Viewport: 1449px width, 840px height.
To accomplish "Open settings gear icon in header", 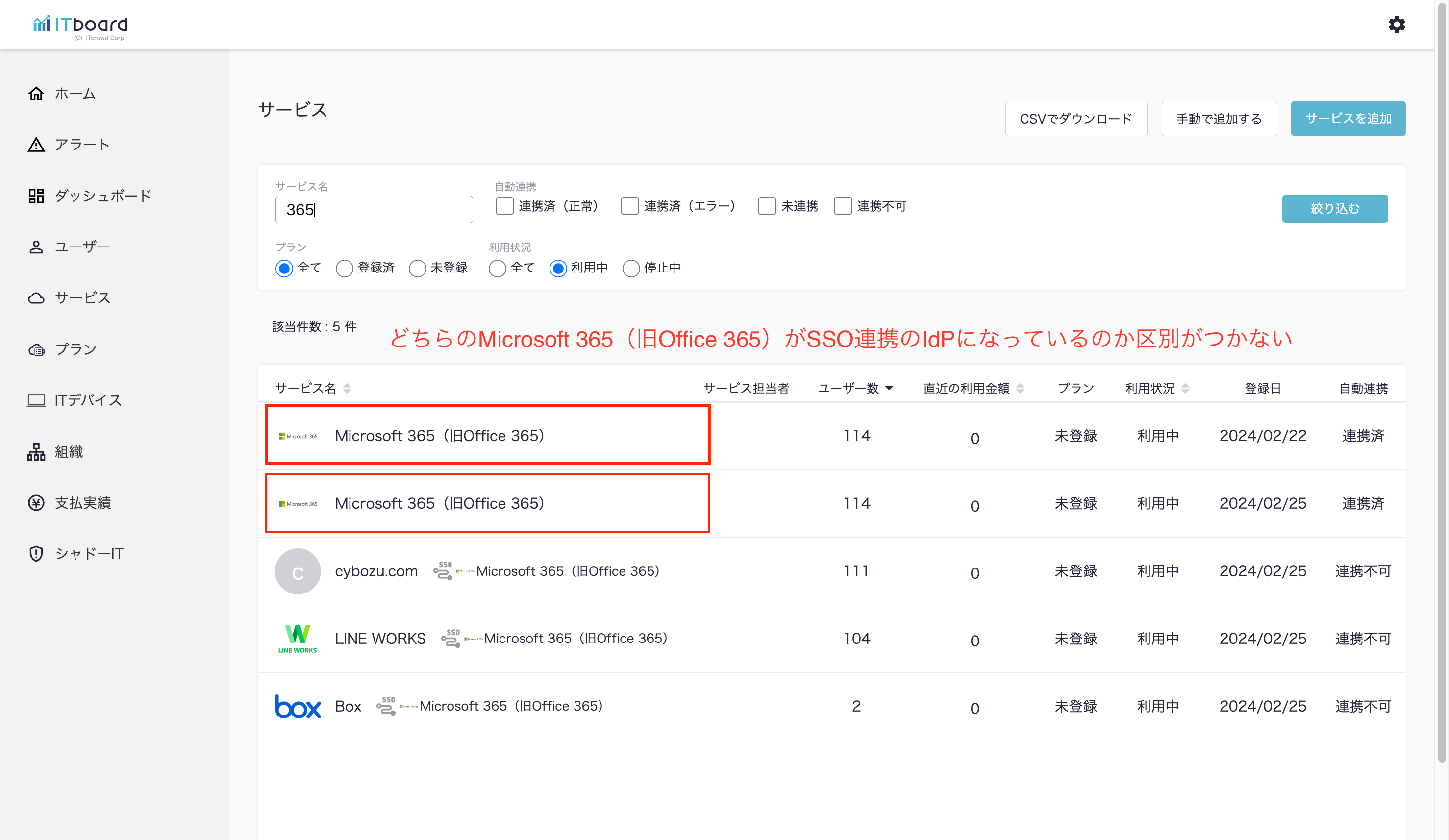I will [1396, 25].
